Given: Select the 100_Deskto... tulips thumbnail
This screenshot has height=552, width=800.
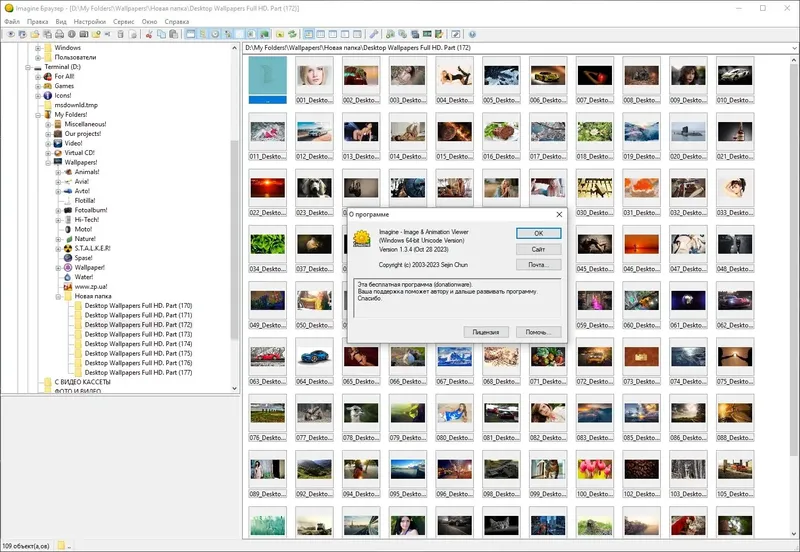Looking at the screenshot, I should point(595,474).
